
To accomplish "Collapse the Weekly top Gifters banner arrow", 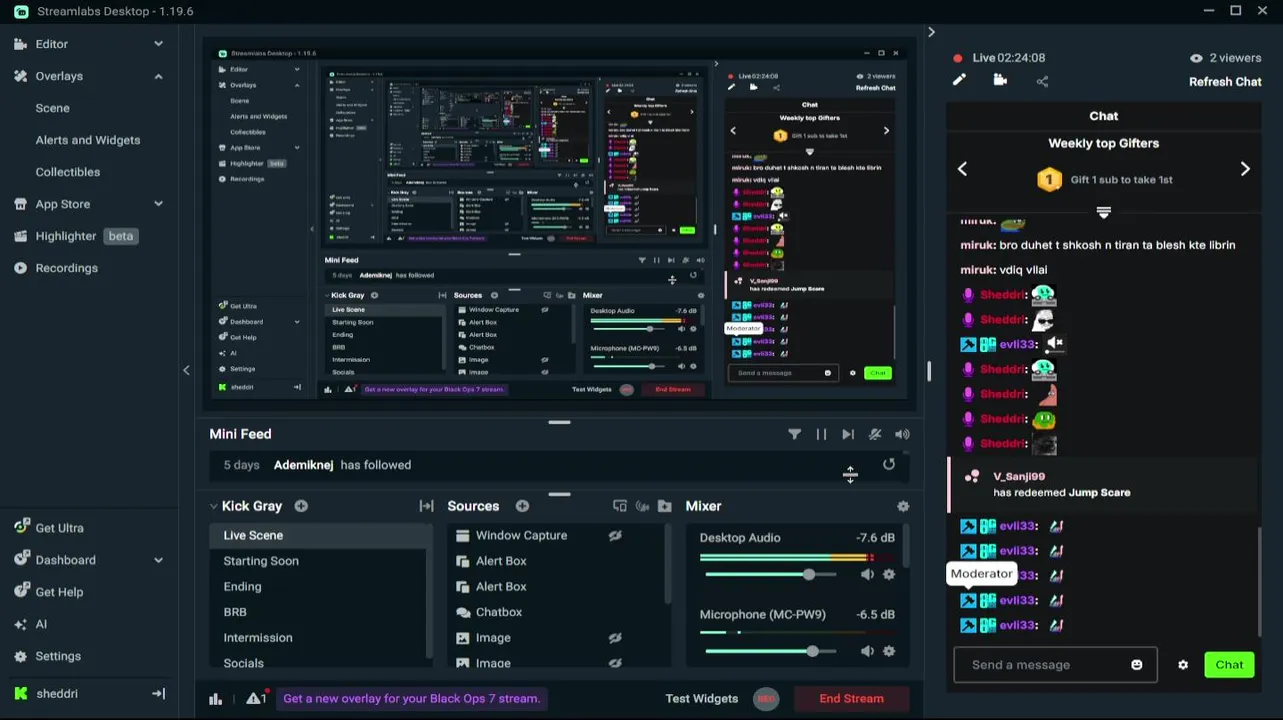I will point(1104,212).
